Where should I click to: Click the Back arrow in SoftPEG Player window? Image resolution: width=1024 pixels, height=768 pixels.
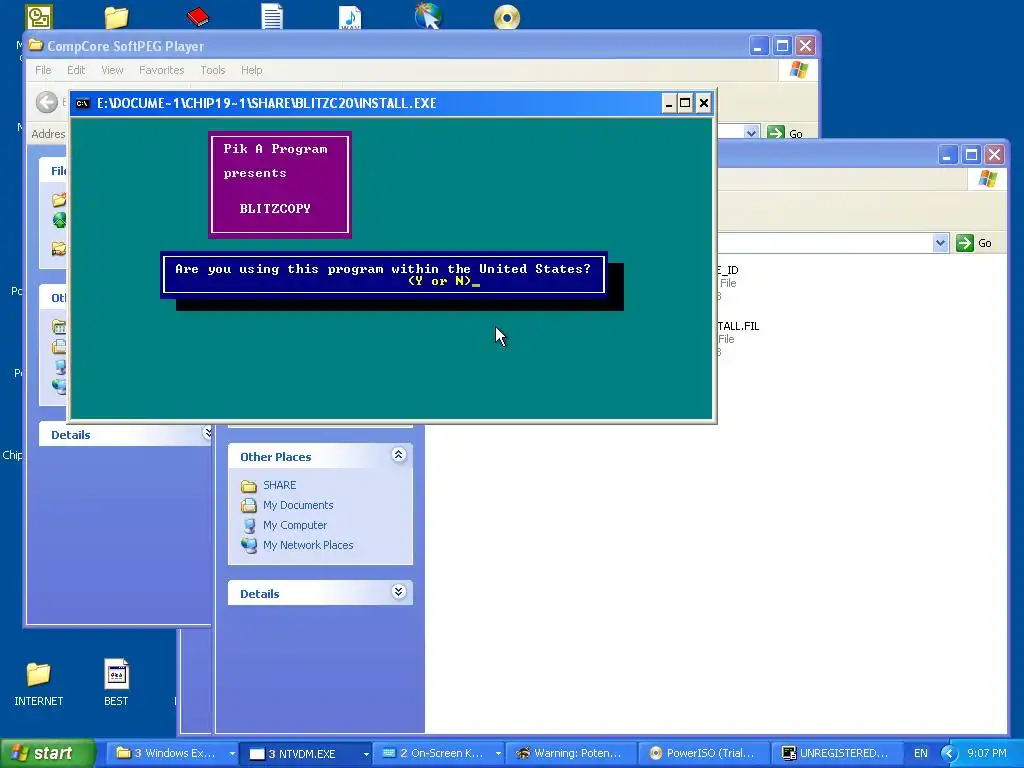click(x=46, y=102)
